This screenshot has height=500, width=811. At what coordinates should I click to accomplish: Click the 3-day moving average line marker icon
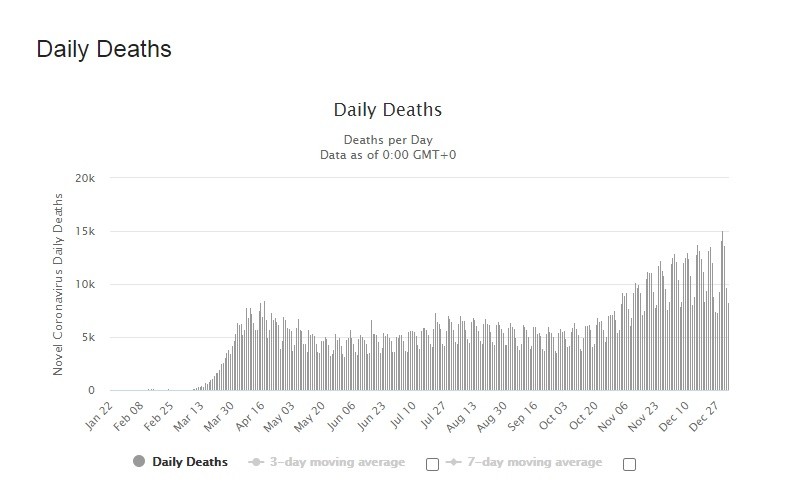click(258, 462)
